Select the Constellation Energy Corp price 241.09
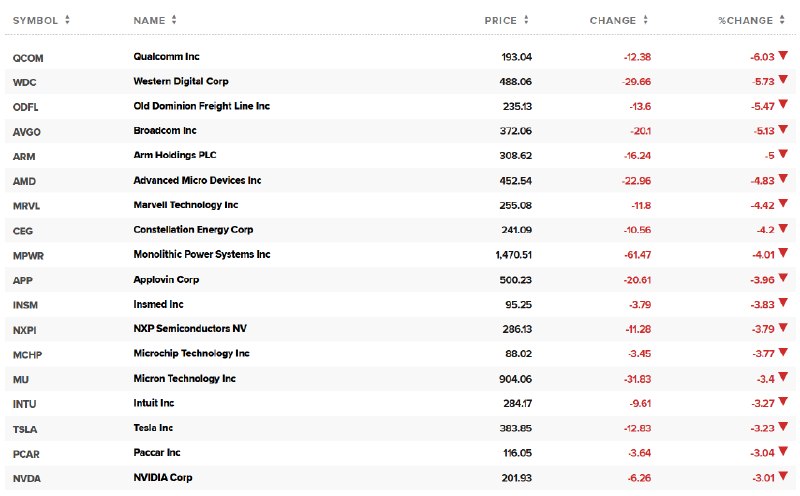The width and height of the screenshot is (800, 496). pyautogui.click(x=516, y=230)
